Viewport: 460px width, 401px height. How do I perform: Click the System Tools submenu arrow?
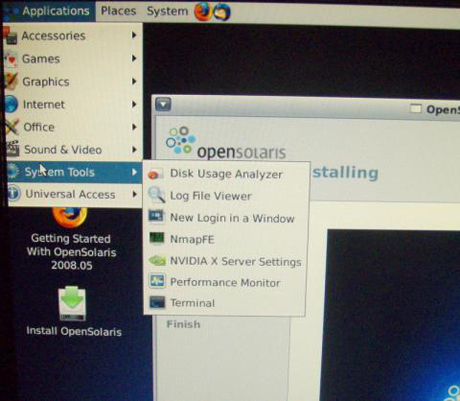coord(134,172)
